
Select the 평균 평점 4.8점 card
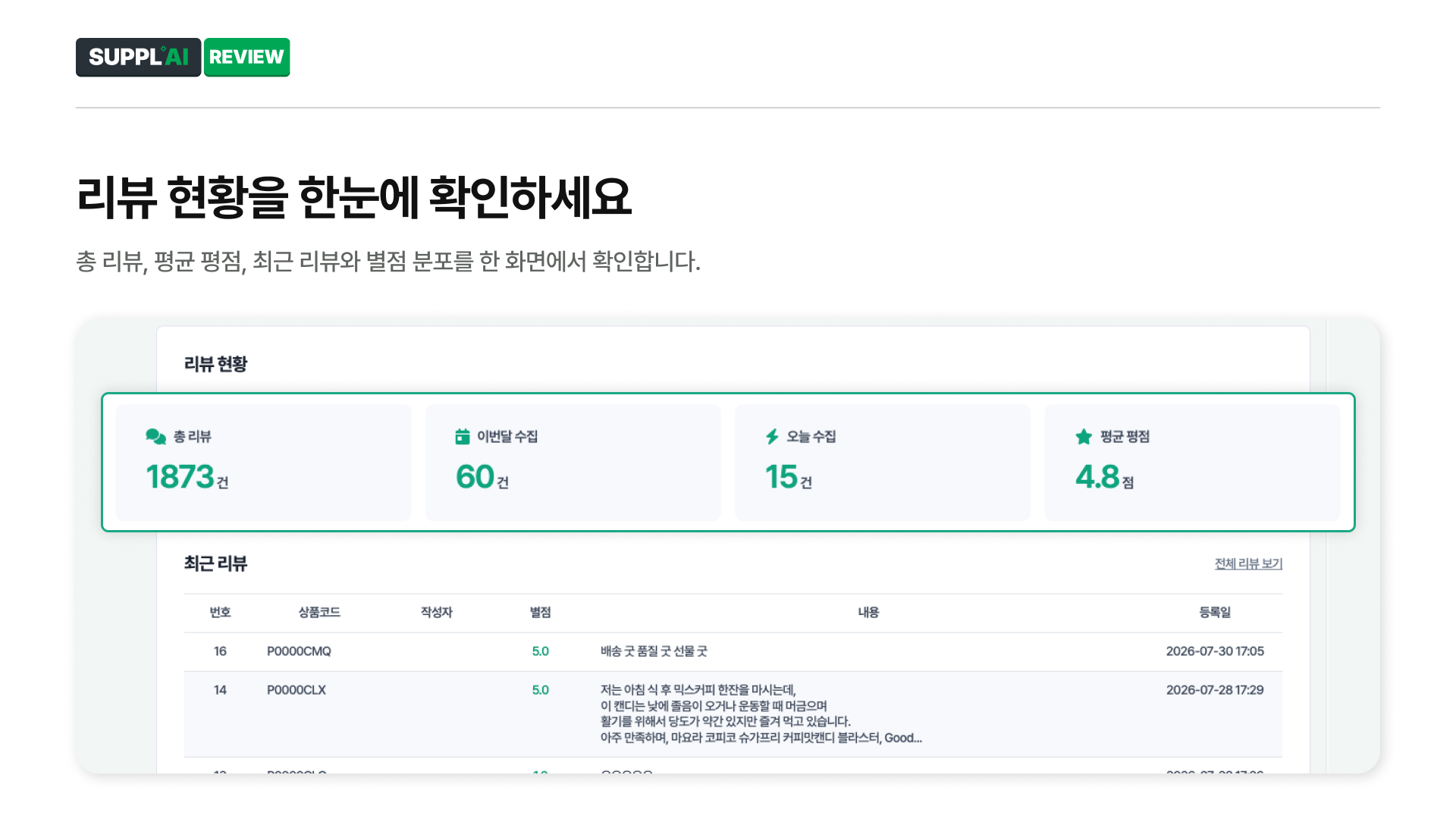[x=1192, y=462]
